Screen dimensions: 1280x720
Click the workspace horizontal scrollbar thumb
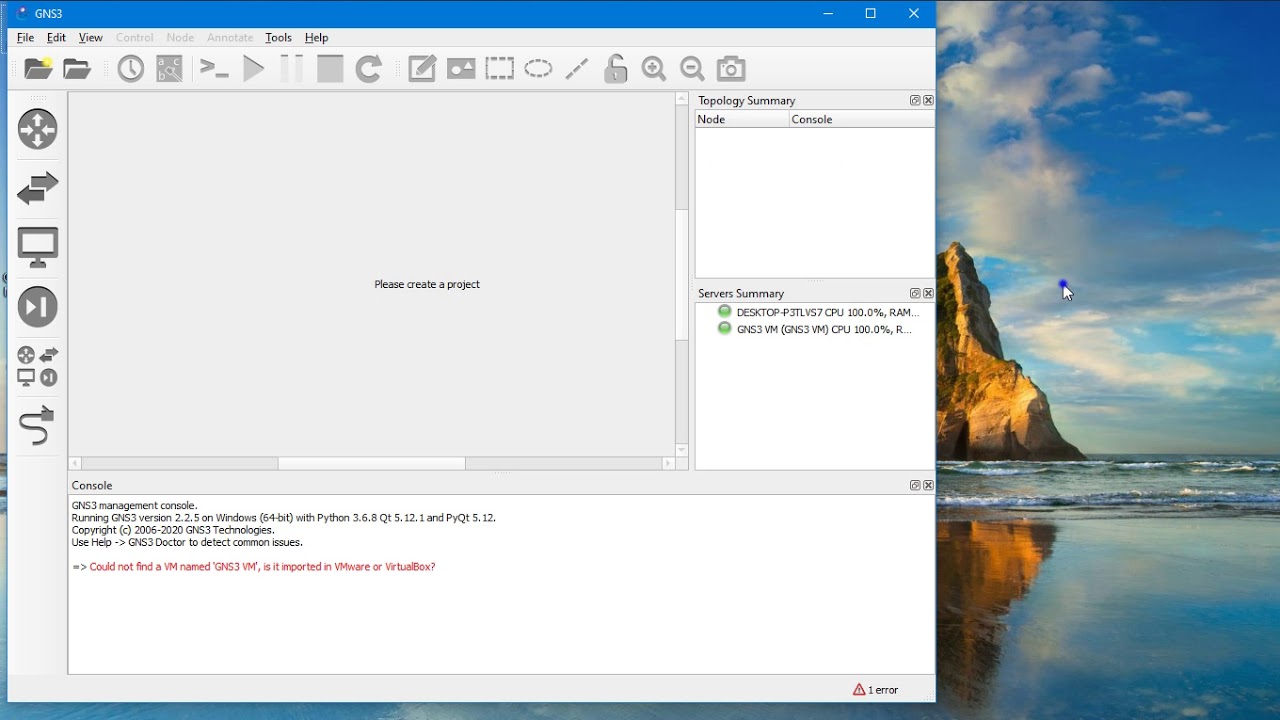click(372, 463)
